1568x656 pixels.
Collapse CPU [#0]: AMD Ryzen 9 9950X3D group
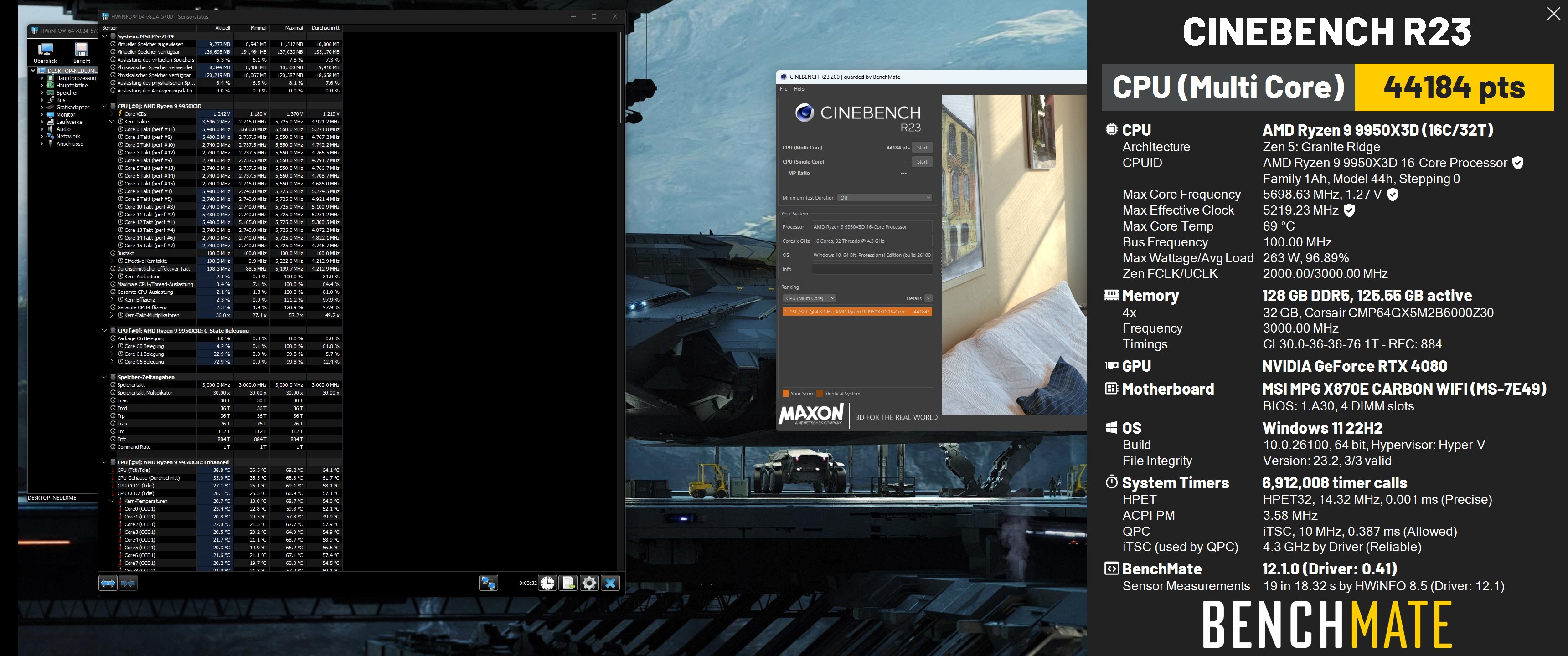click(105, 106)
